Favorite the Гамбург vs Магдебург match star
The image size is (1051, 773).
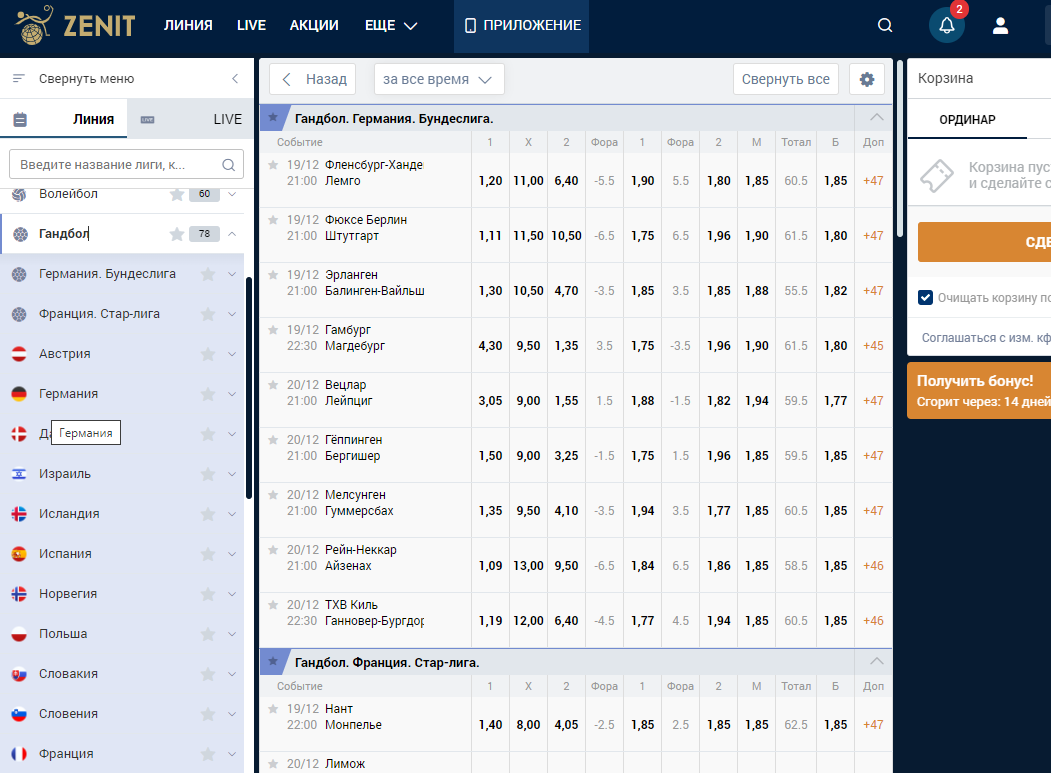273,329
